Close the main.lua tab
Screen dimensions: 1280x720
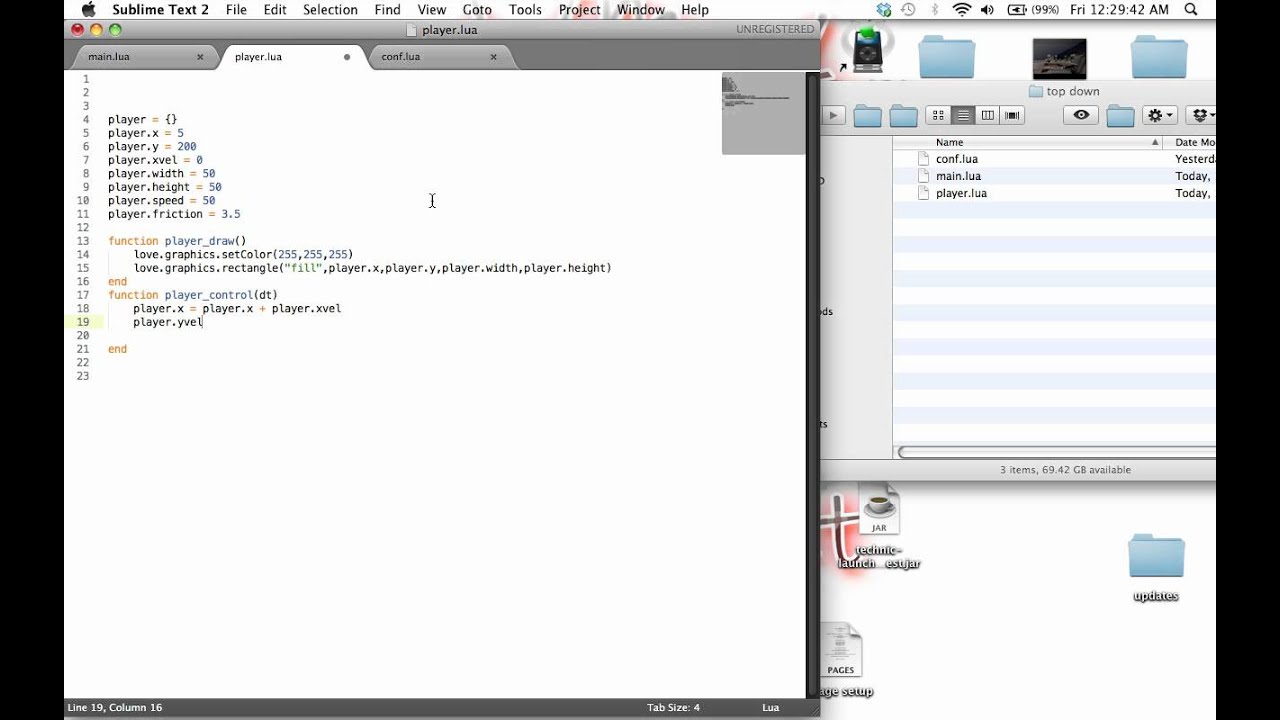click(200, 57)
